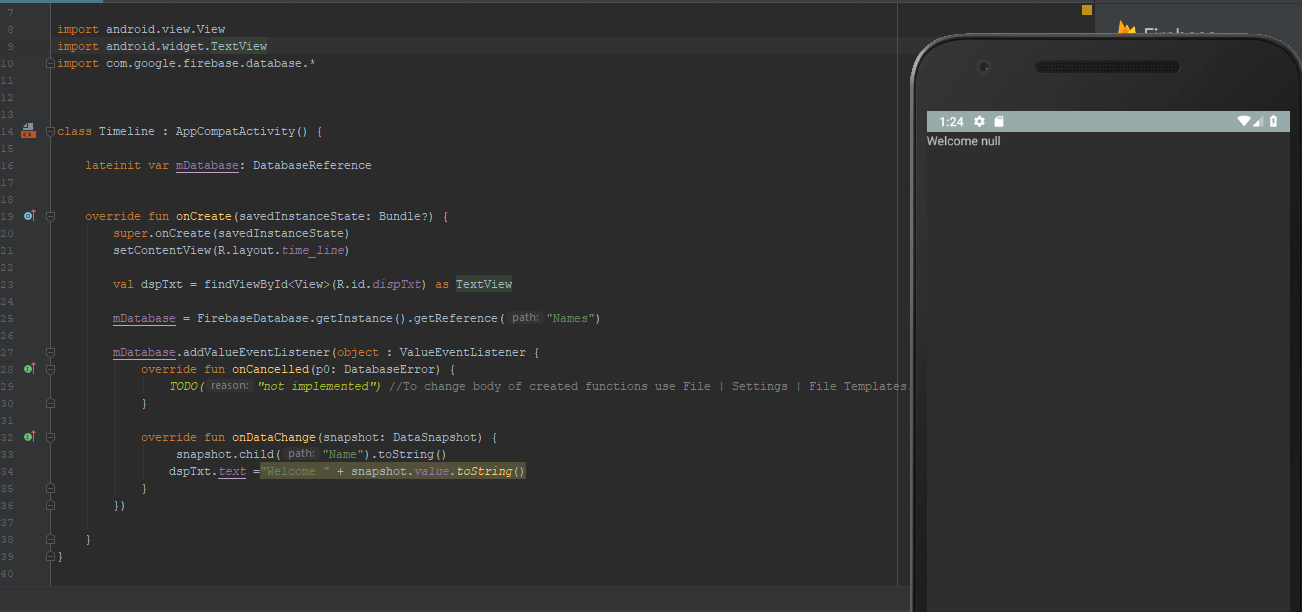The image size is (1302, 612).
Task: Click the 'Timeline' class name
Action: coord(127,131)
